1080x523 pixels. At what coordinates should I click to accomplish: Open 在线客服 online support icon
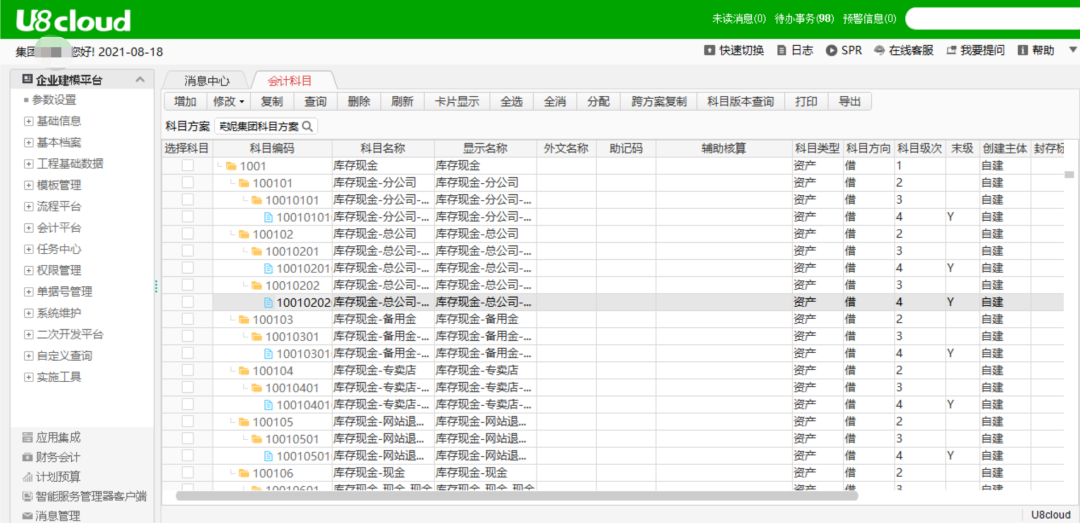[879, 51]
